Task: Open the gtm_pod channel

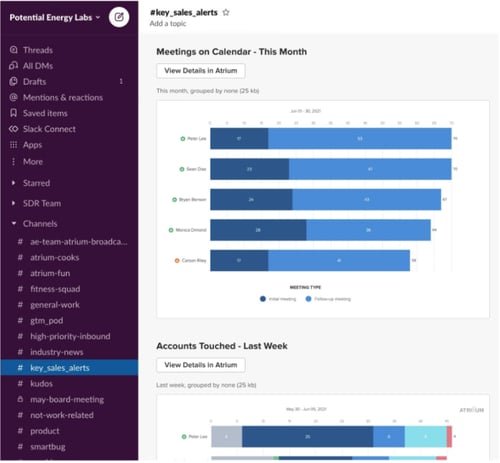Action: pyautogui.click(x=69, y=321)
